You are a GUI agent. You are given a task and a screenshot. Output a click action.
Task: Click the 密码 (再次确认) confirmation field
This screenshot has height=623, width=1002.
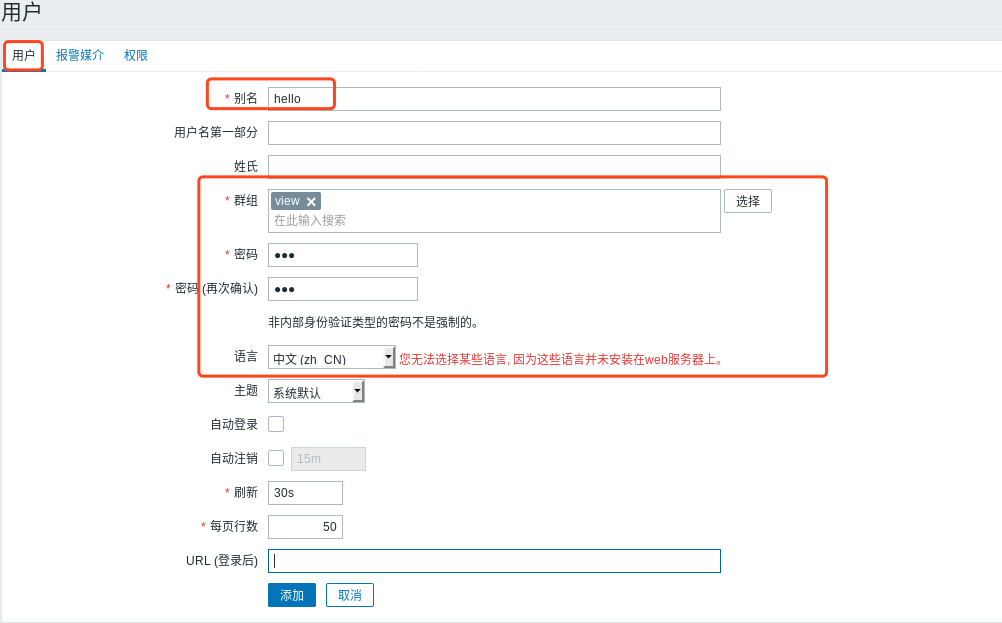pos(342,288)
